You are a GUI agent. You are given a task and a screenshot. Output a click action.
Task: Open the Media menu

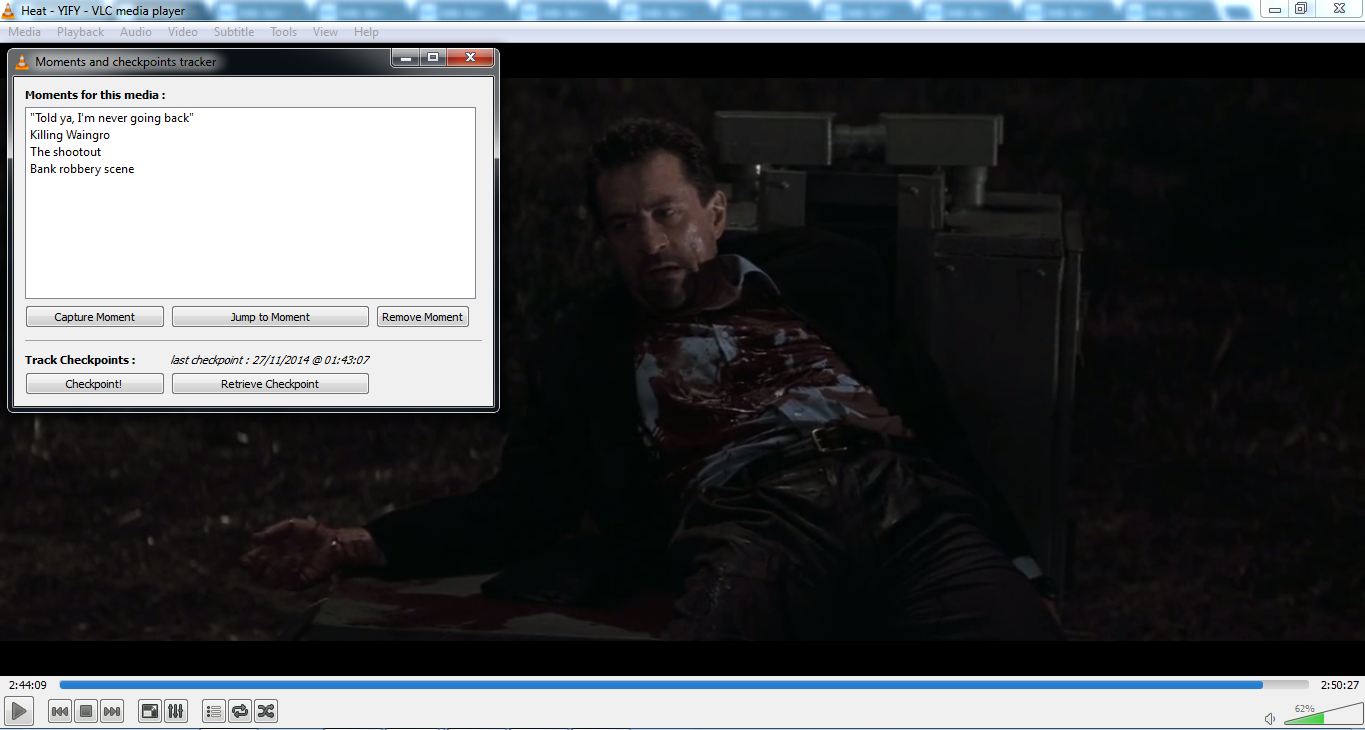click(25, 32)
